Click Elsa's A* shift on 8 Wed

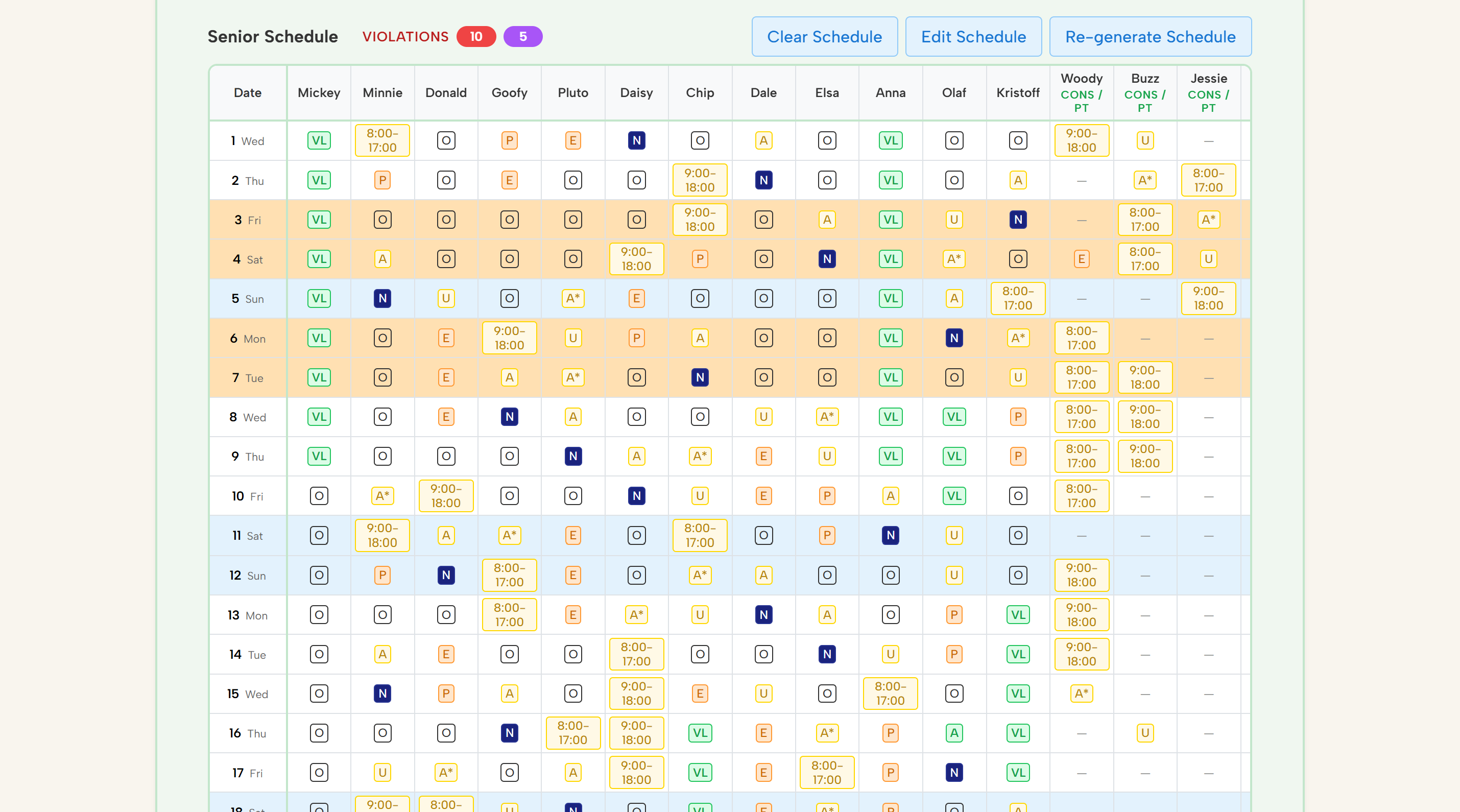tap(826, 417)
